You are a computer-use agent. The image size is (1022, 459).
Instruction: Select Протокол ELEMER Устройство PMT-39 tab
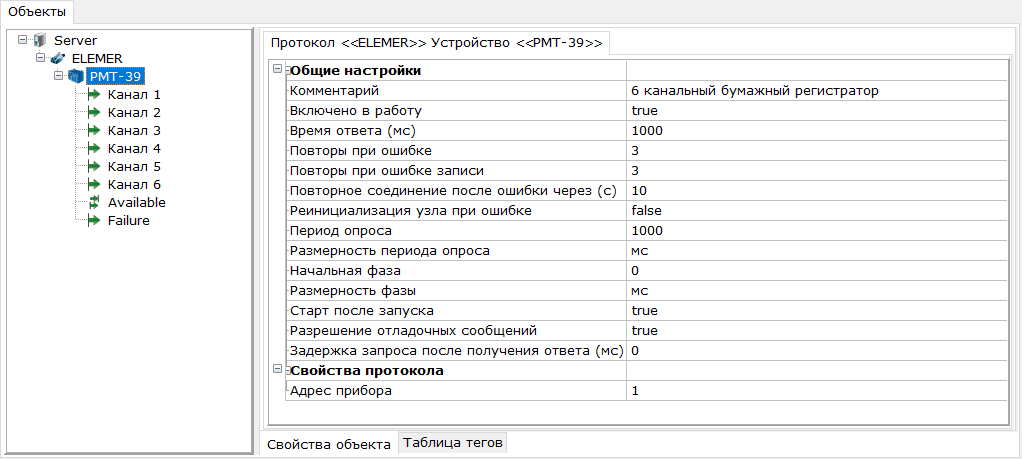pos(435,43)
